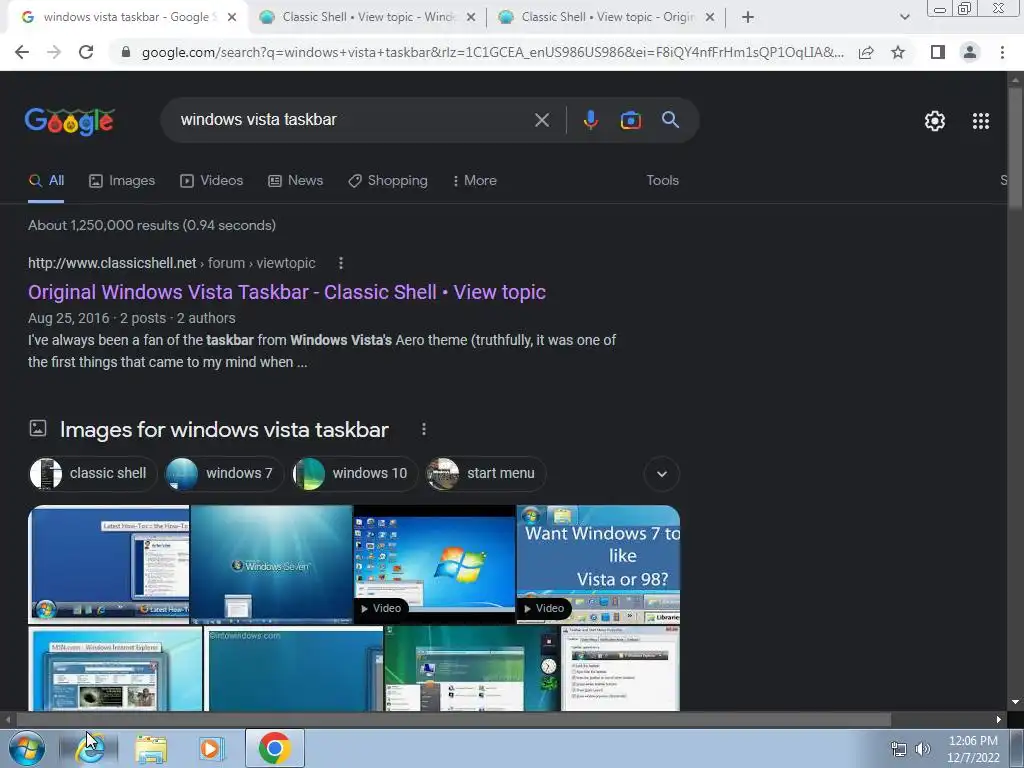
Task: Click the horizontal scrollbar thumb
Action: pyautogui.click(x=453, y=719)
